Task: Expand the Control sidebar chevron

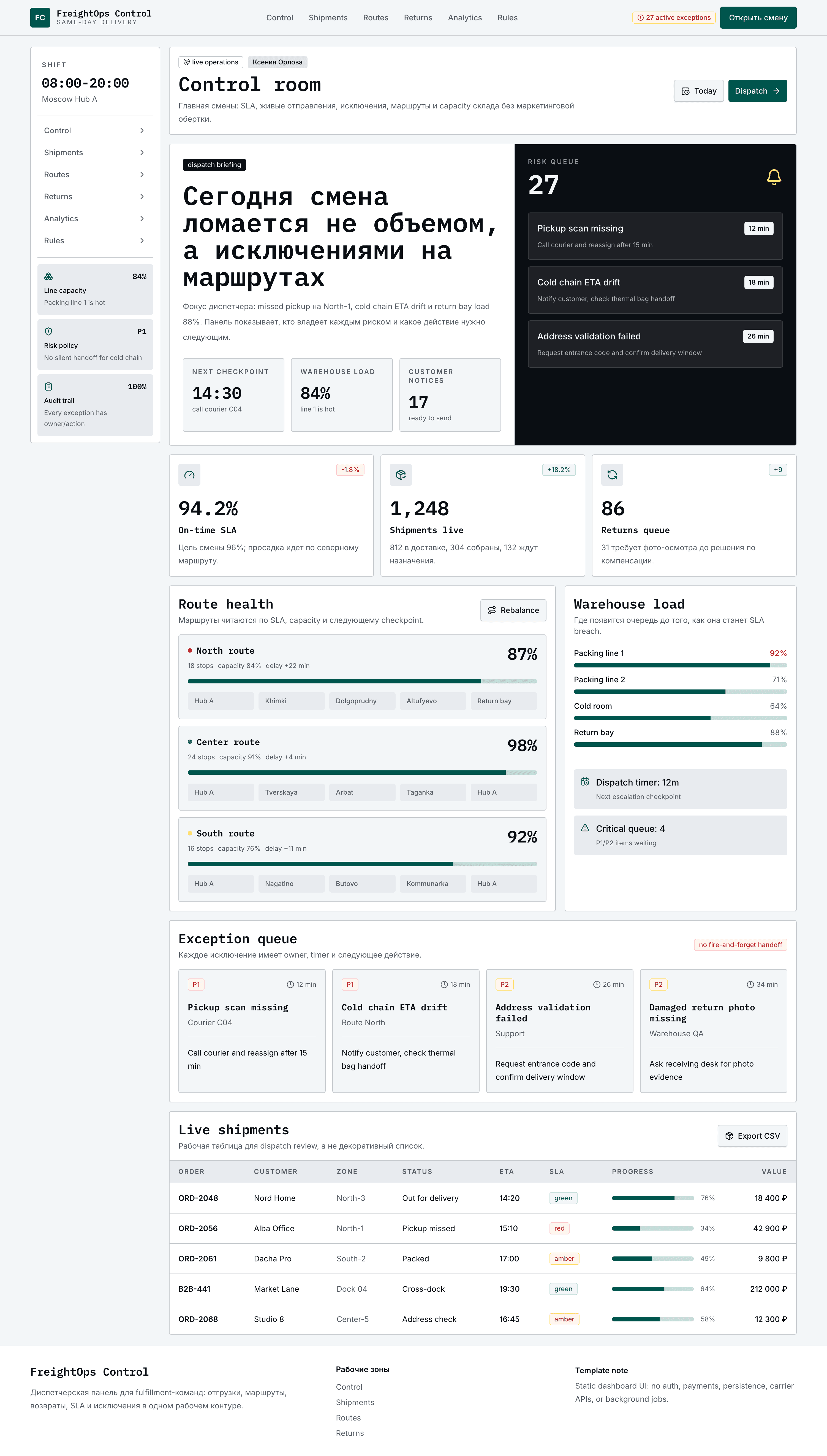Action: click(x=142, y=131)
